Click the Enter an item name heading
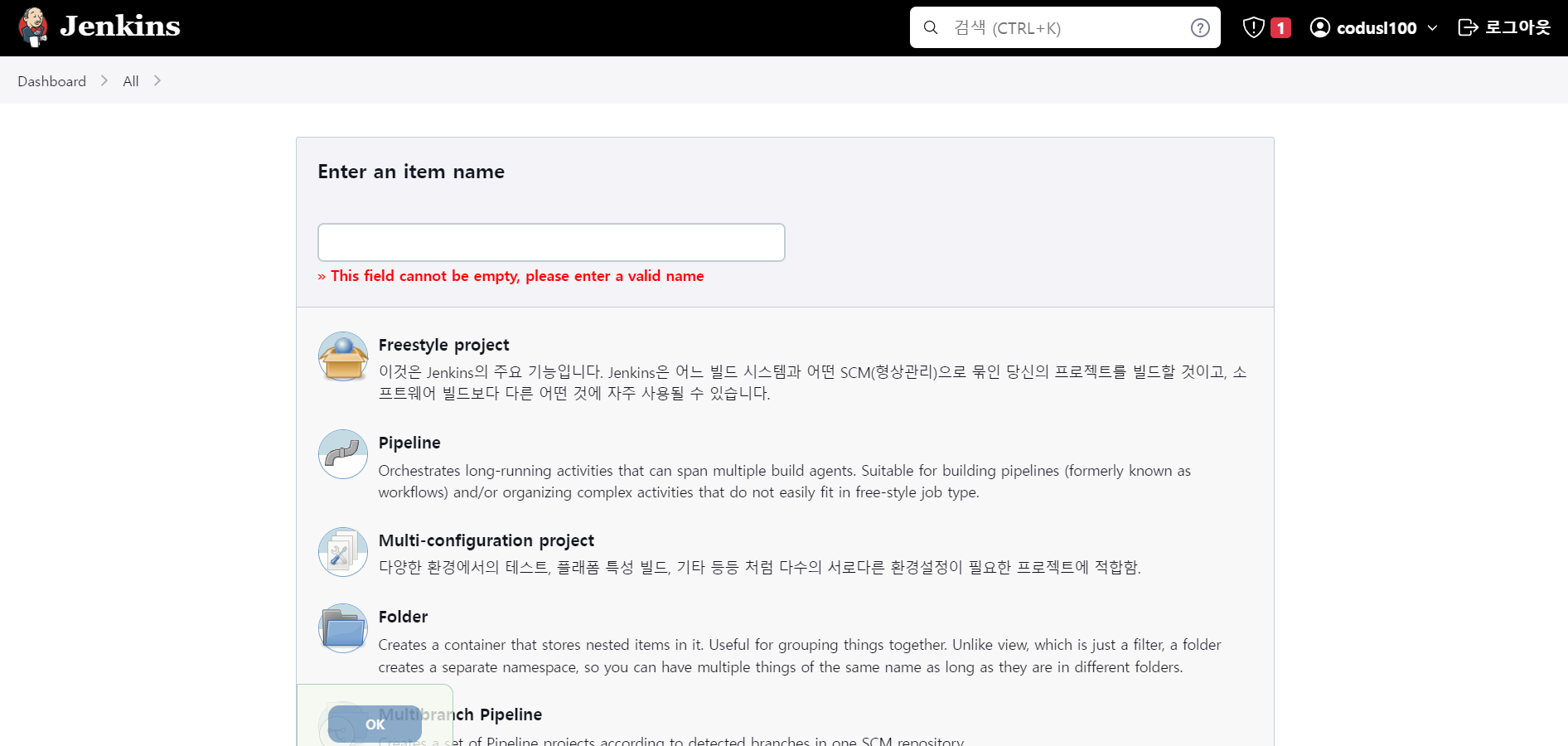 click(x=411, y=172)
